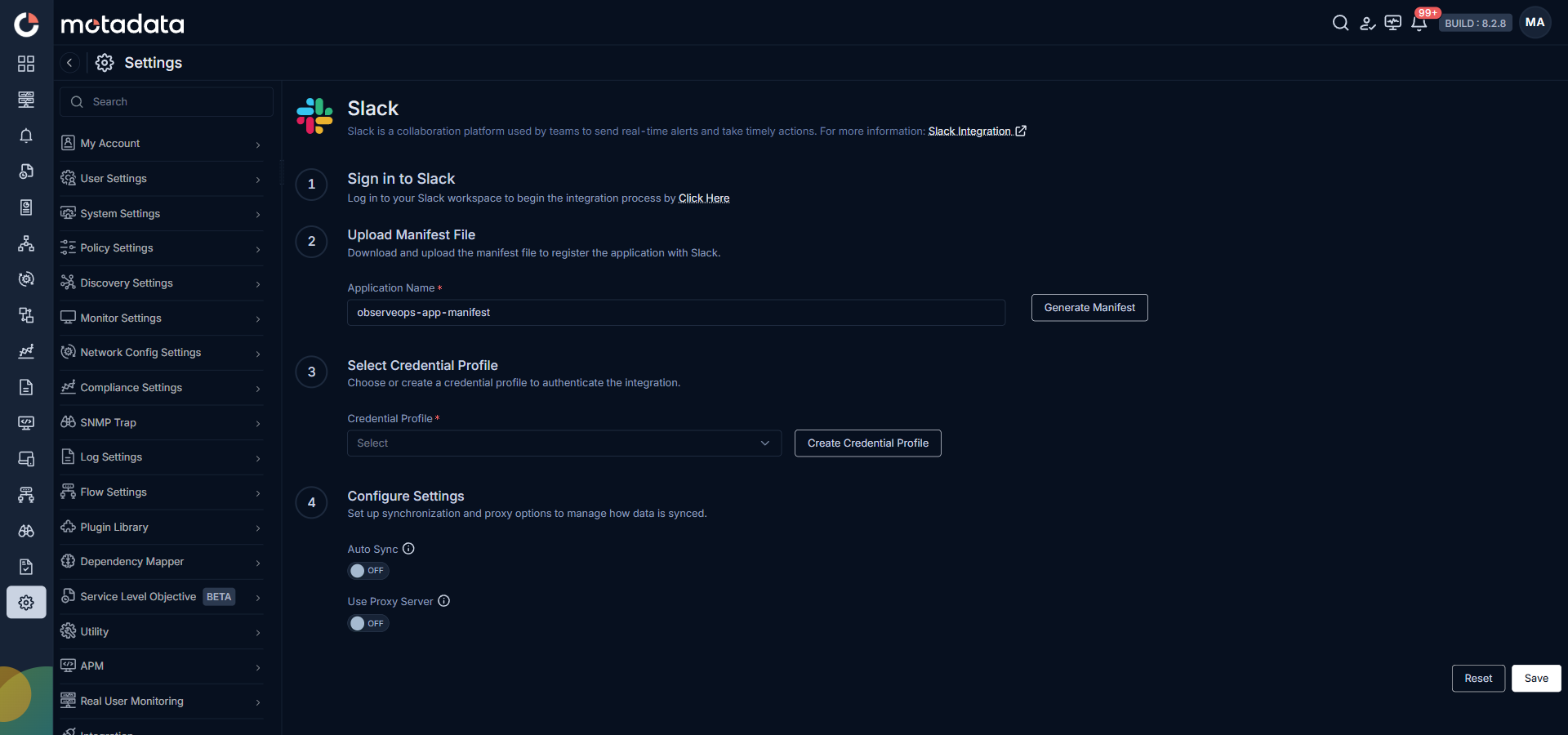
Task: Open the Credential Profile Select dropdown
Action: coord(564,443)
